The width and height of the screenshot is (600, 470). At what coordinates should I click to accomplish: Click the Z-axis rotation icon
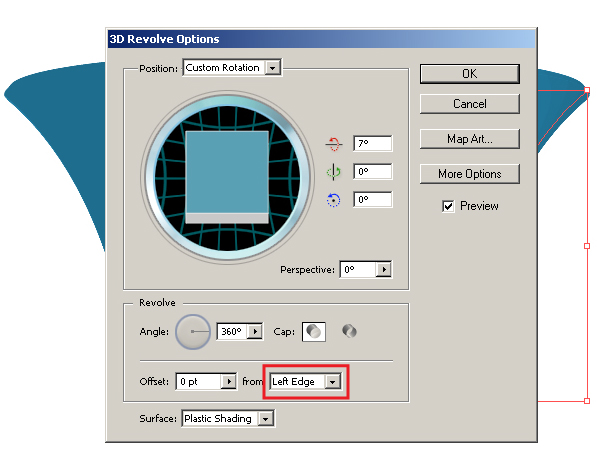(x=333, y=200)
